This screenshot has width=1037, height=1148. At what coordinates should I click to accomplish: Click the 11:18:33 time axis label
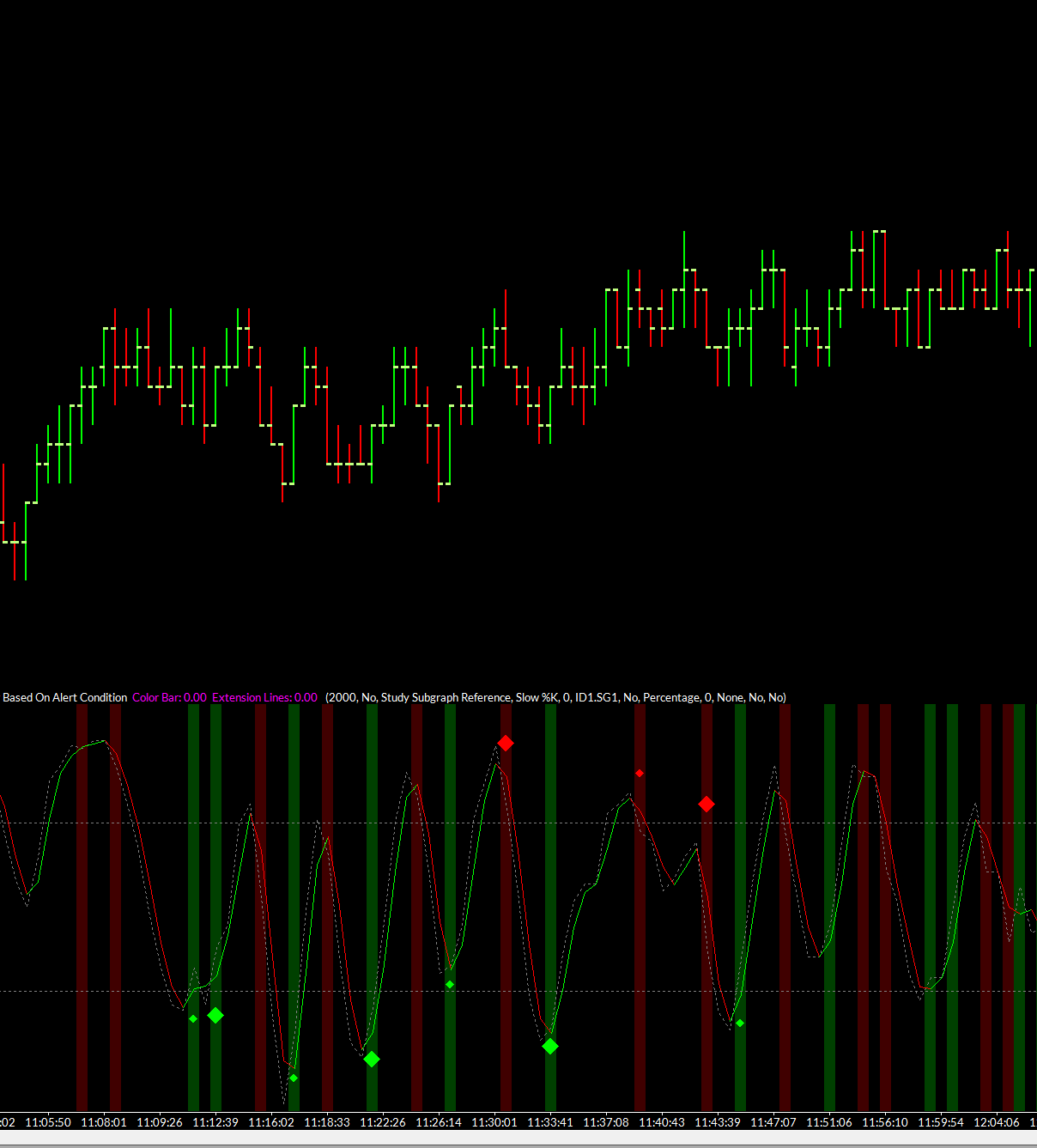click(x=327, y=1122)
